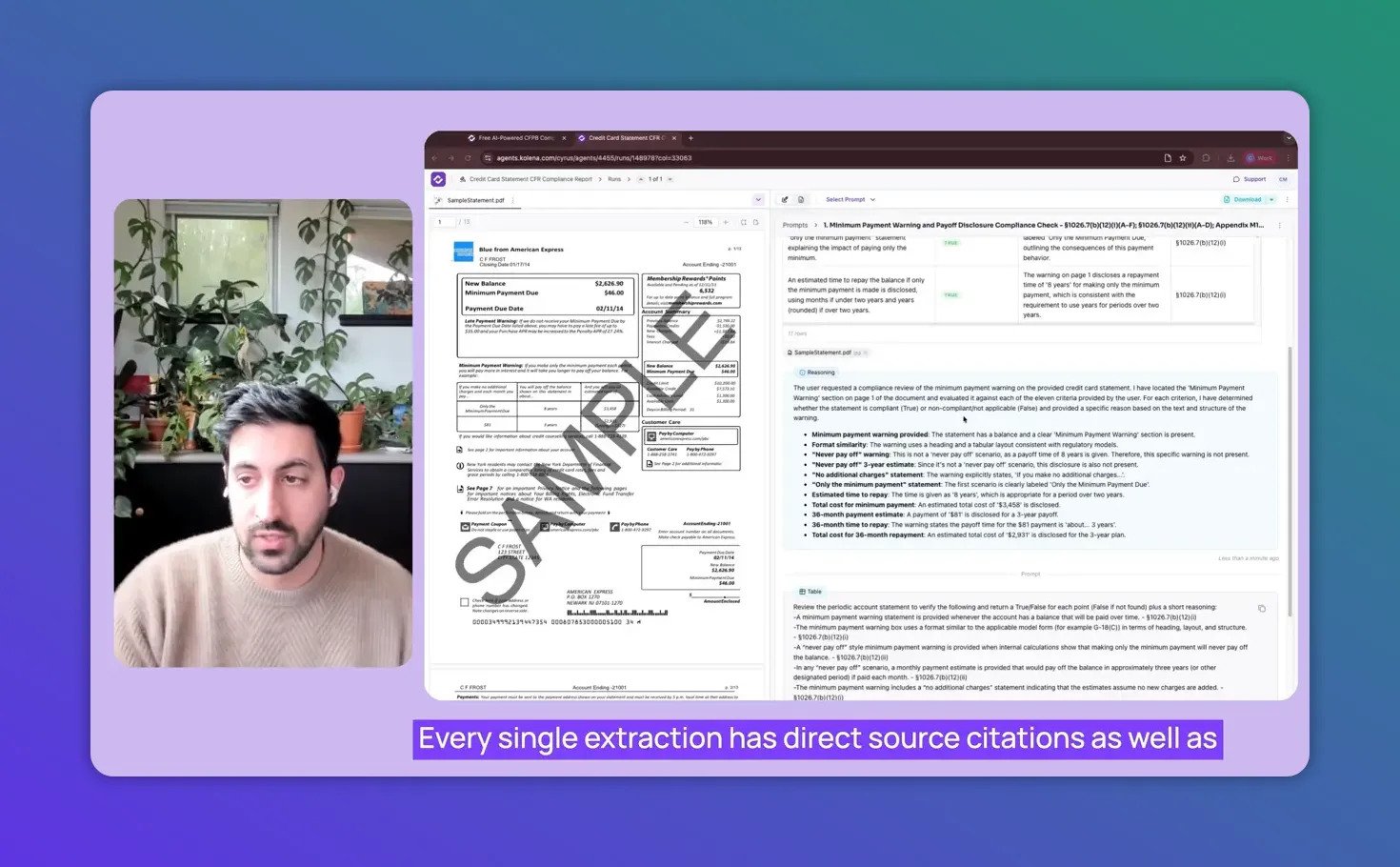This screenshot has width=1400, height=867.
Task: Open the Select Prompt dropdown
Action: click(850, 200)
